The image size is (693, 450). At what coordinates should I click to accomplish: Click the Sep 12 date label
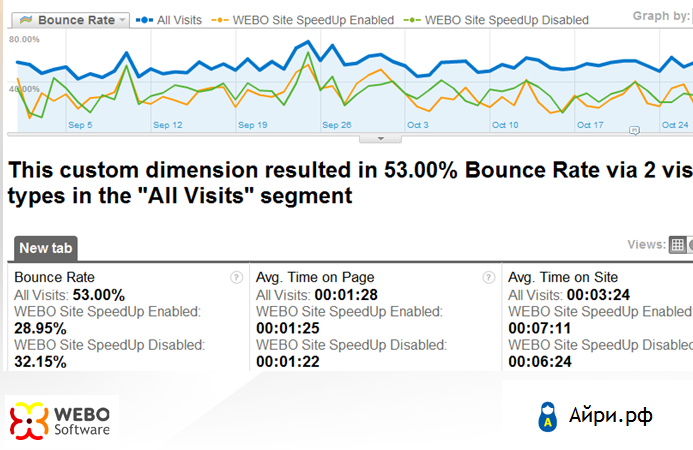(x=168, y=125)
